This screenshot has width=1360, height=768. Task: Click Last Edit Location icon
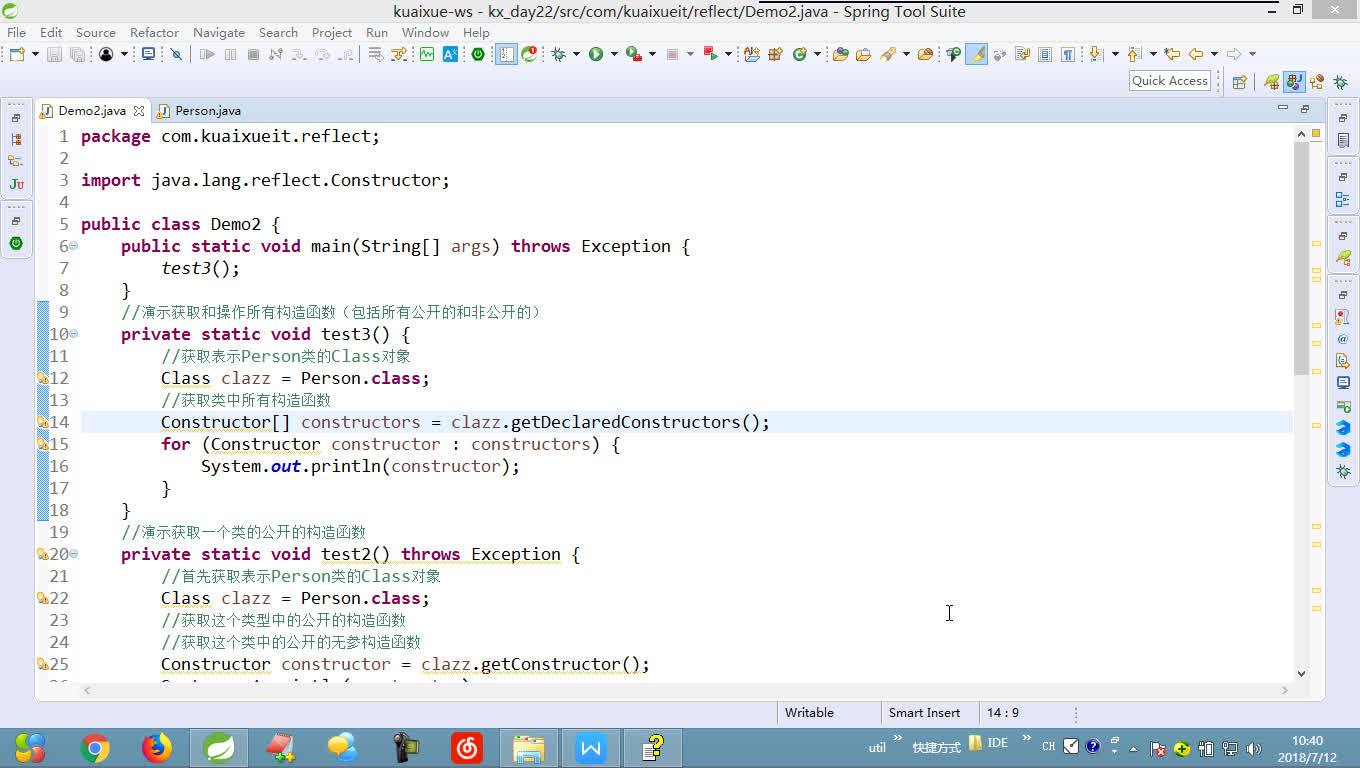1172,54
